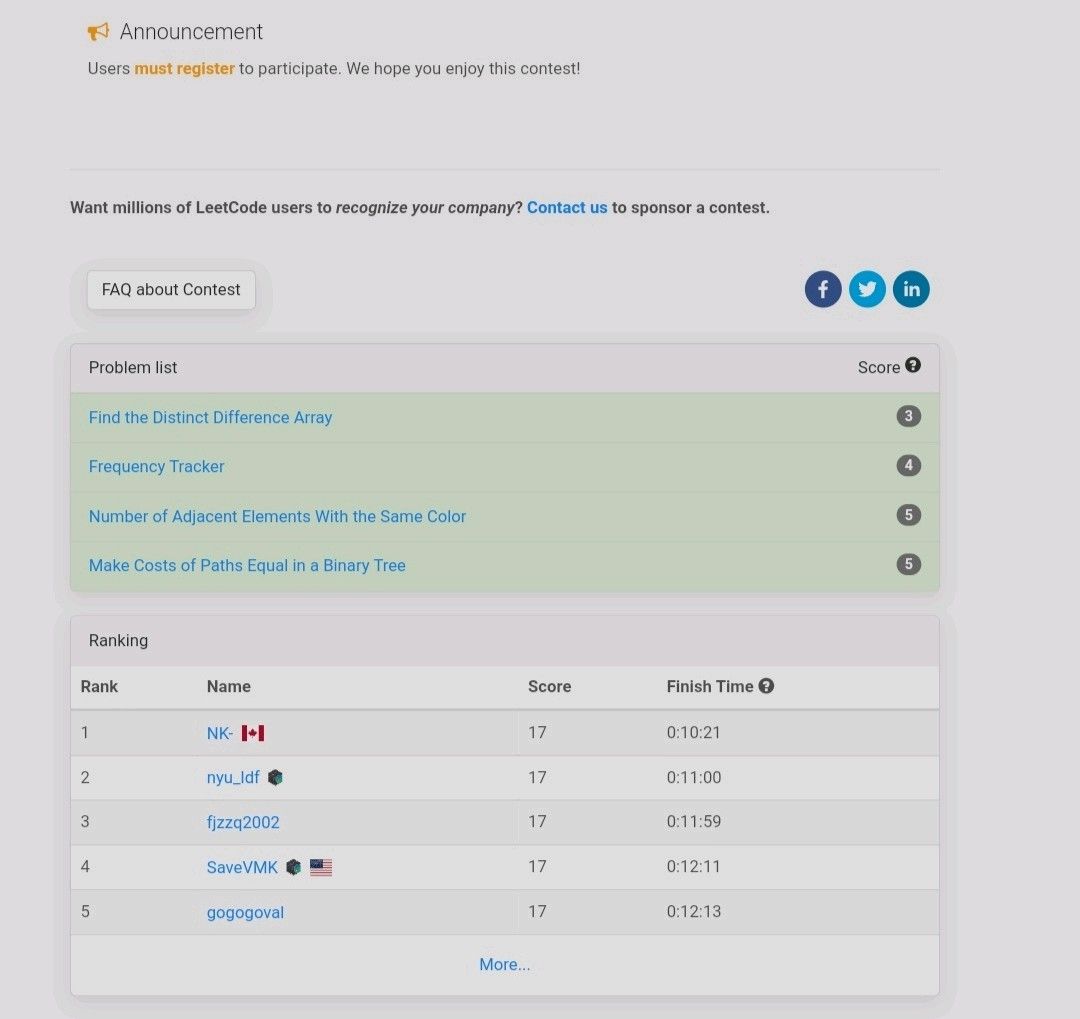Click the Score help question icon
This screenshot has height=1019, width=1080.
pyautogui.click(x=913, y=366)
